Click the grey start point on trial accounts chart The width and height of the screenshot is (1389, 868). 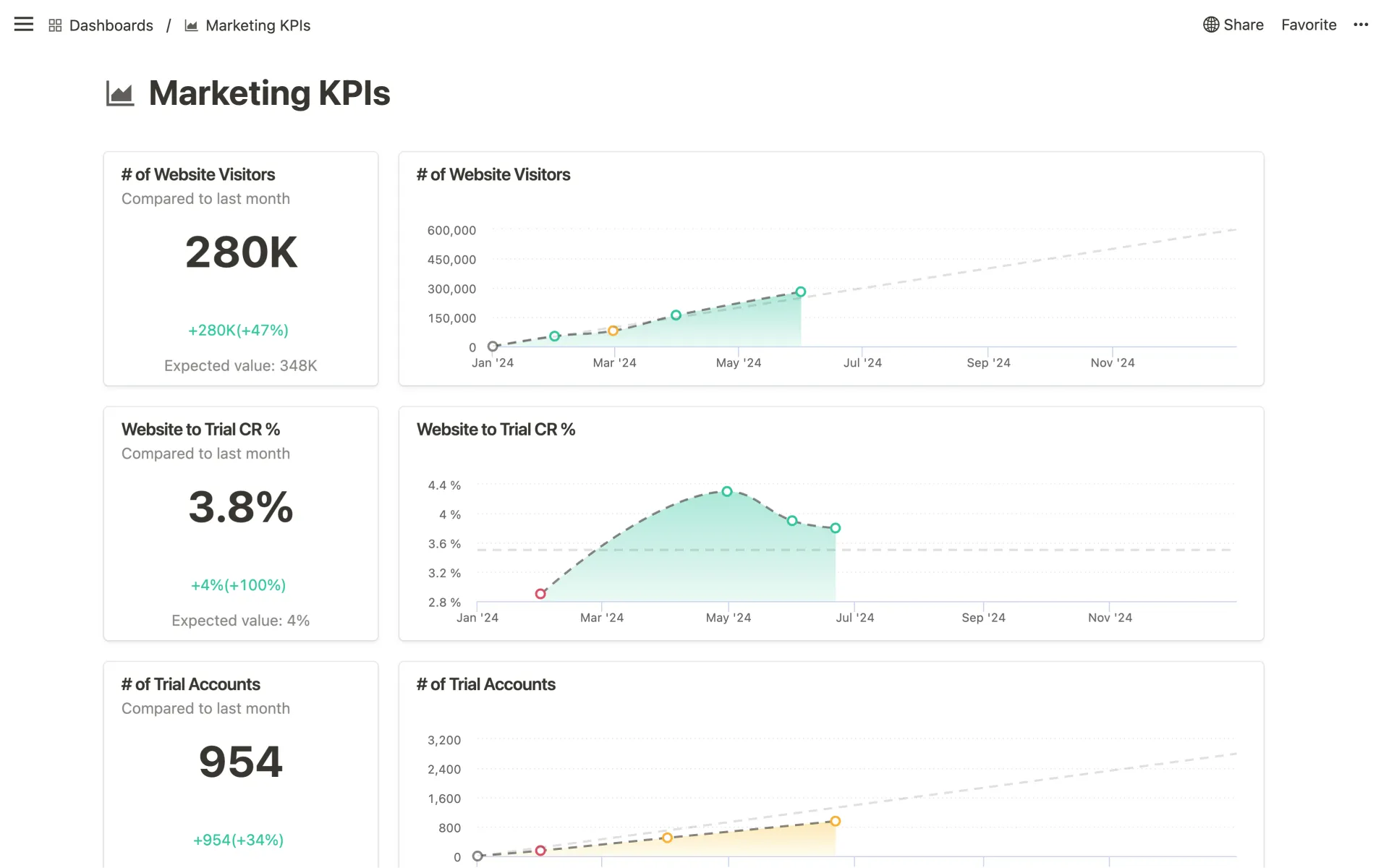pos(477,856)
